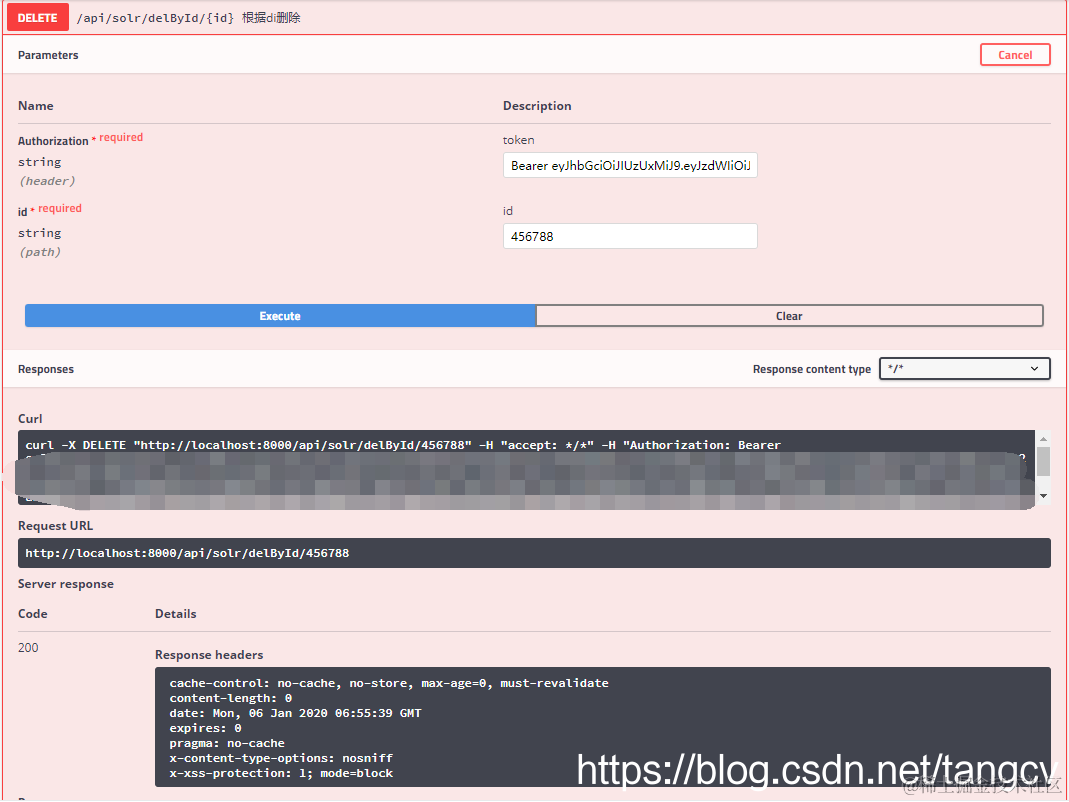Click the Name column header
This screenshot has height=802, width=1069.
pos(35,106)
